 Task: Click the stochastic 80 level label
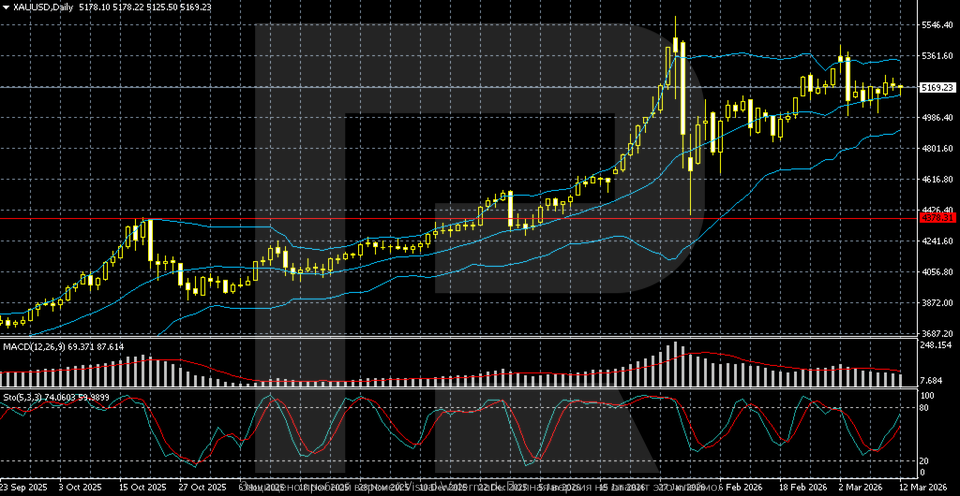(x=926, y=410)
